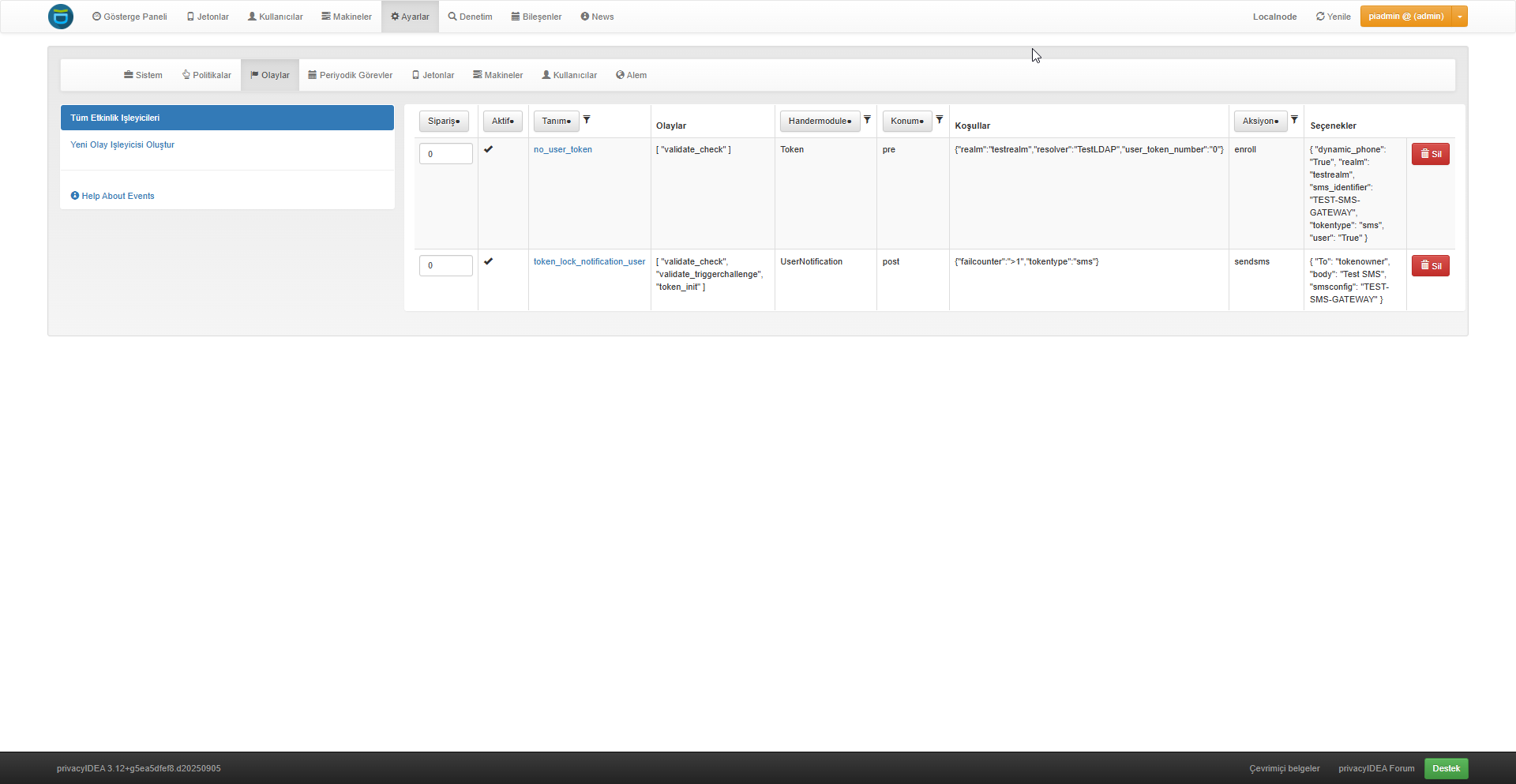Click the privacyIDEA logo icon

(x=61, y=17)
